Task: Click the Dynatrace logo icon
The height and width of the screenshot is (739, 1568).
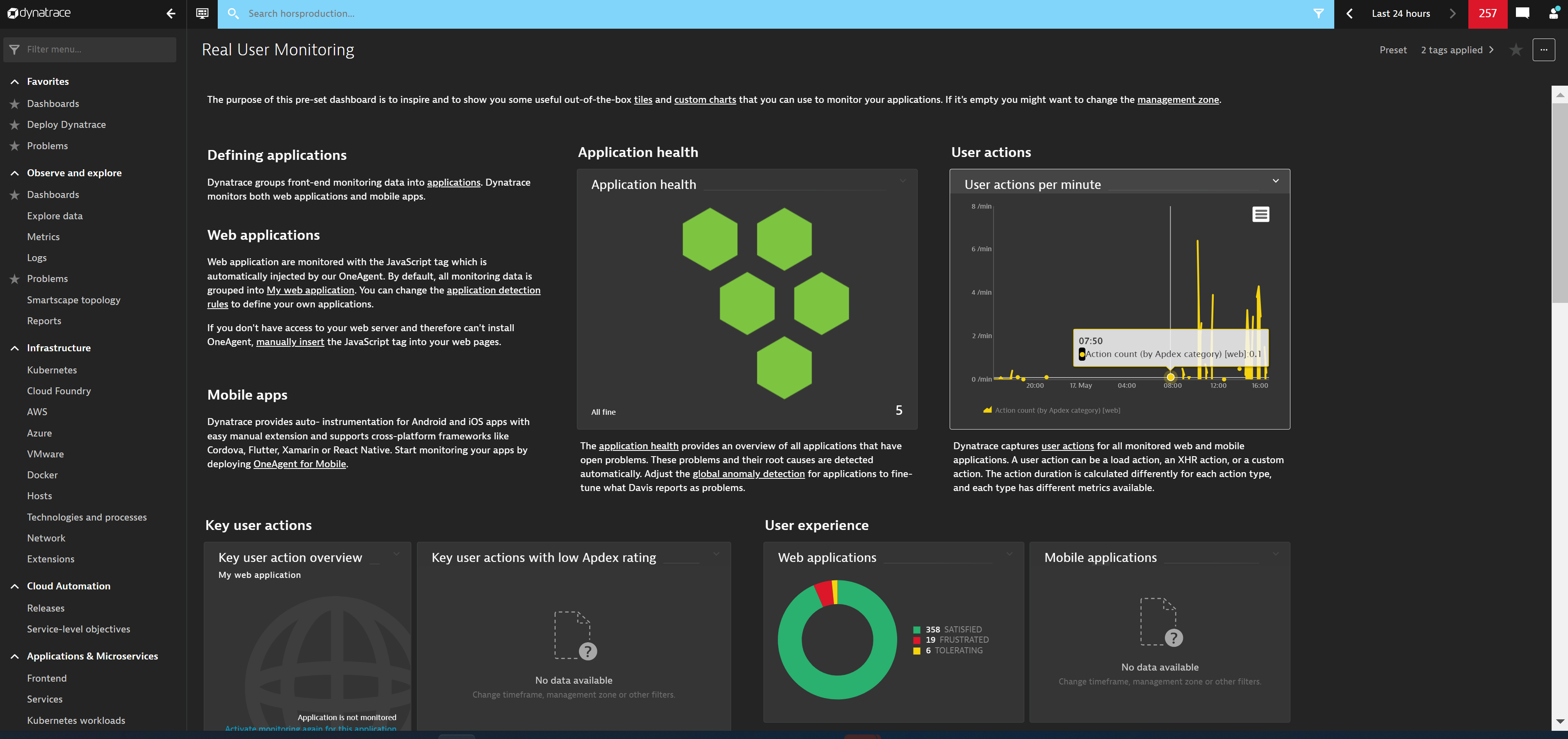Action: (x=12, y=13)
